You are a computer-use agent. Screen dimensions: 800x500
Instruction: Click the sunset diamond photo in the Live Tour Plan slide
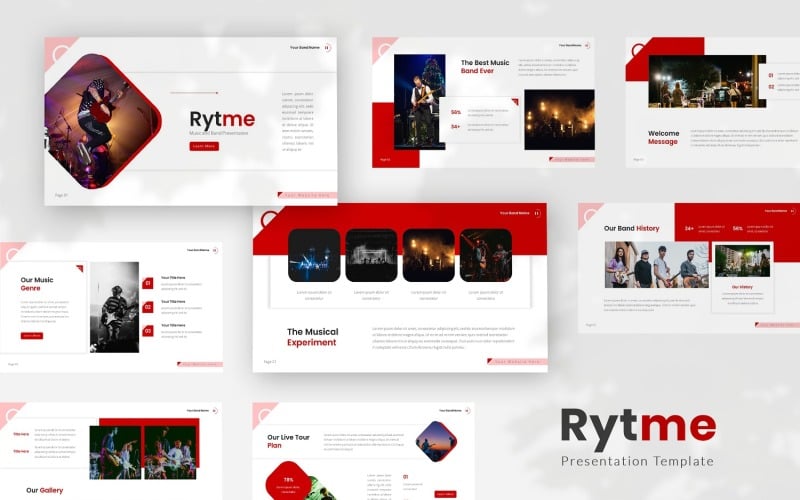pos(436,441)
